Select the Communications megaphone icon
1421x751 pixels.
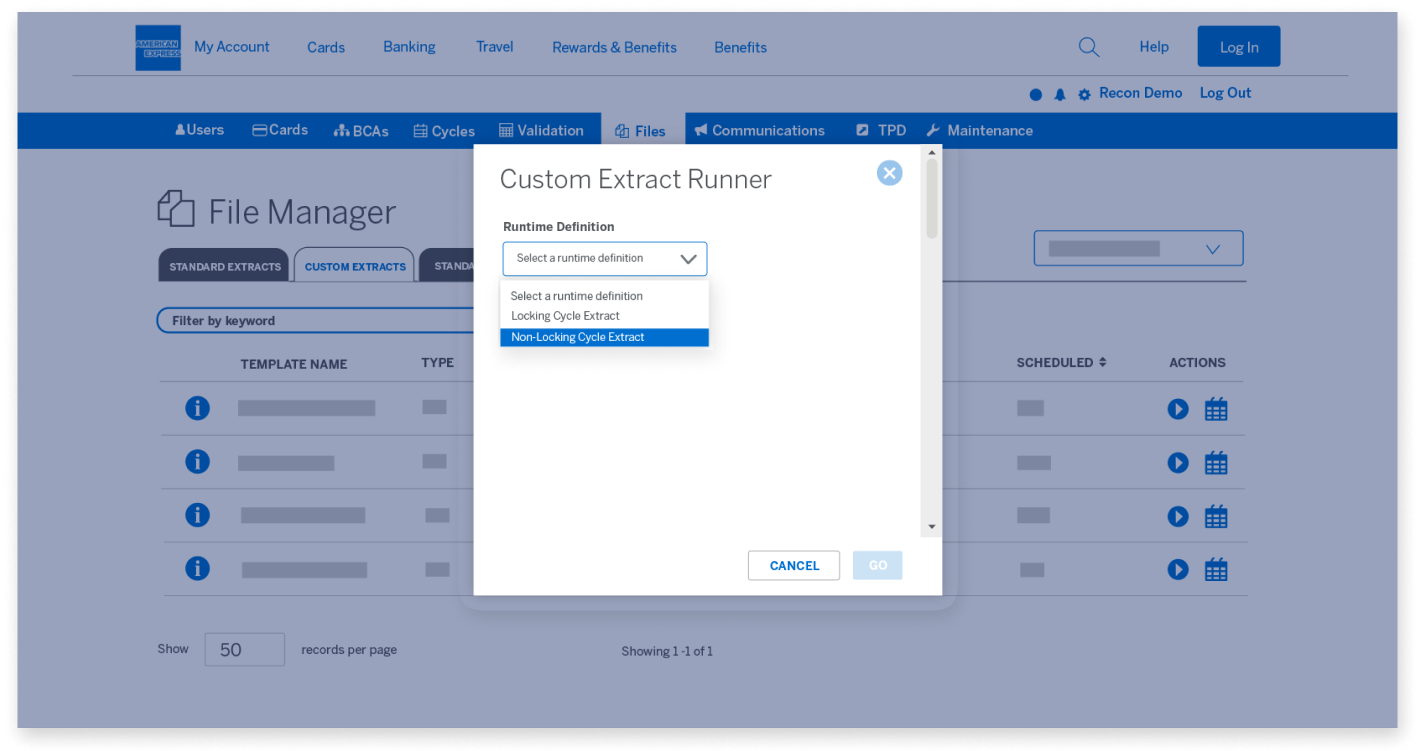point(702,130)
